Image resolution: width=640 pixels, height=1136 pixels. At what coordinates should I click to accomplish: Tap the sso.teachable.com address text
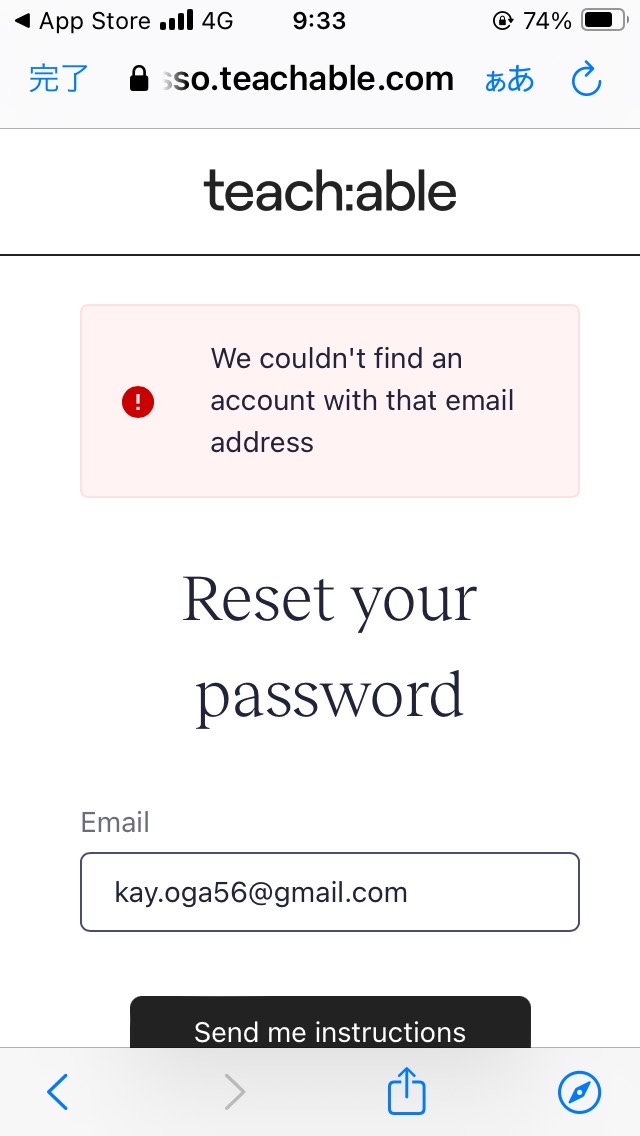click(x=309, y=79)
